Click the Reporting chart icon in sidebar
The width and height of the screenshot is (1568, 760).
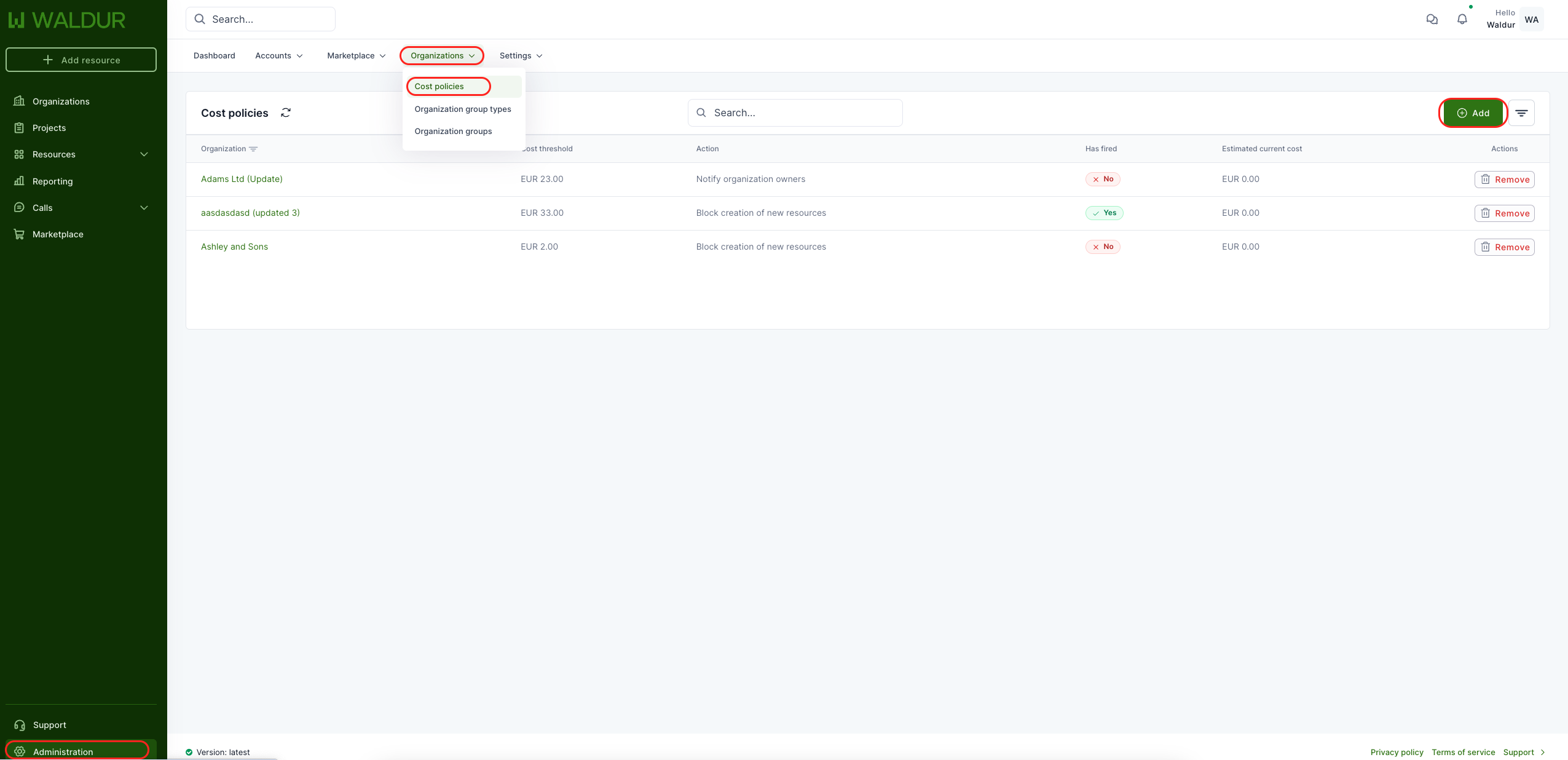tap(19, 181)
